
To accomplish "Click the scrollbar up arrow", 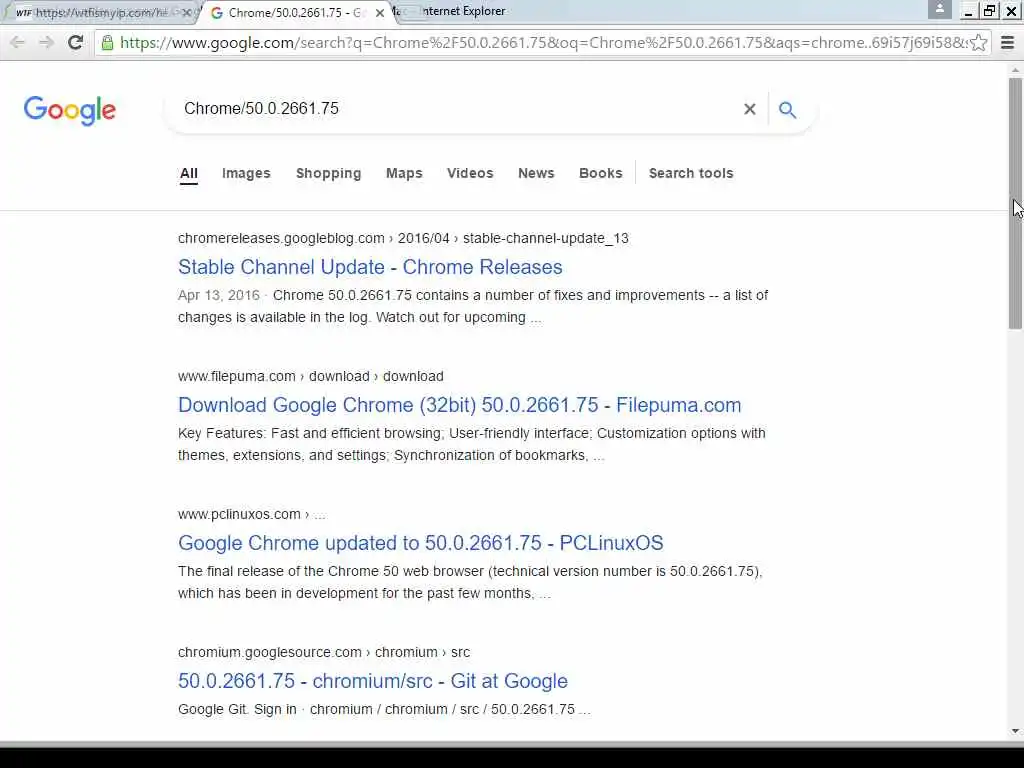I will (x=1015, y=69).
